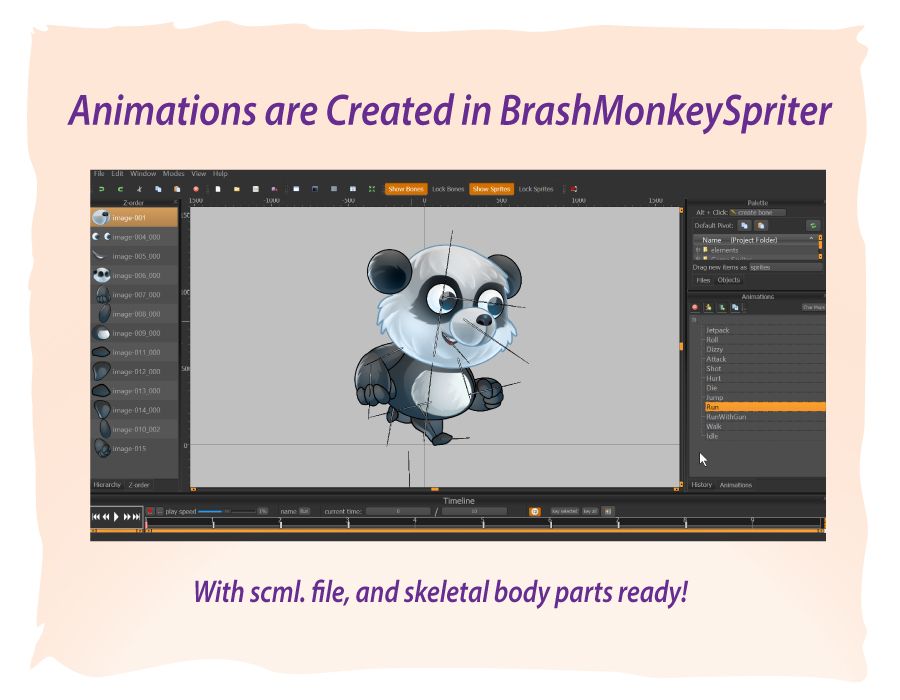Switch to the History tab
This screenshot has width=900, height=700.
click(x=701, y=485)
